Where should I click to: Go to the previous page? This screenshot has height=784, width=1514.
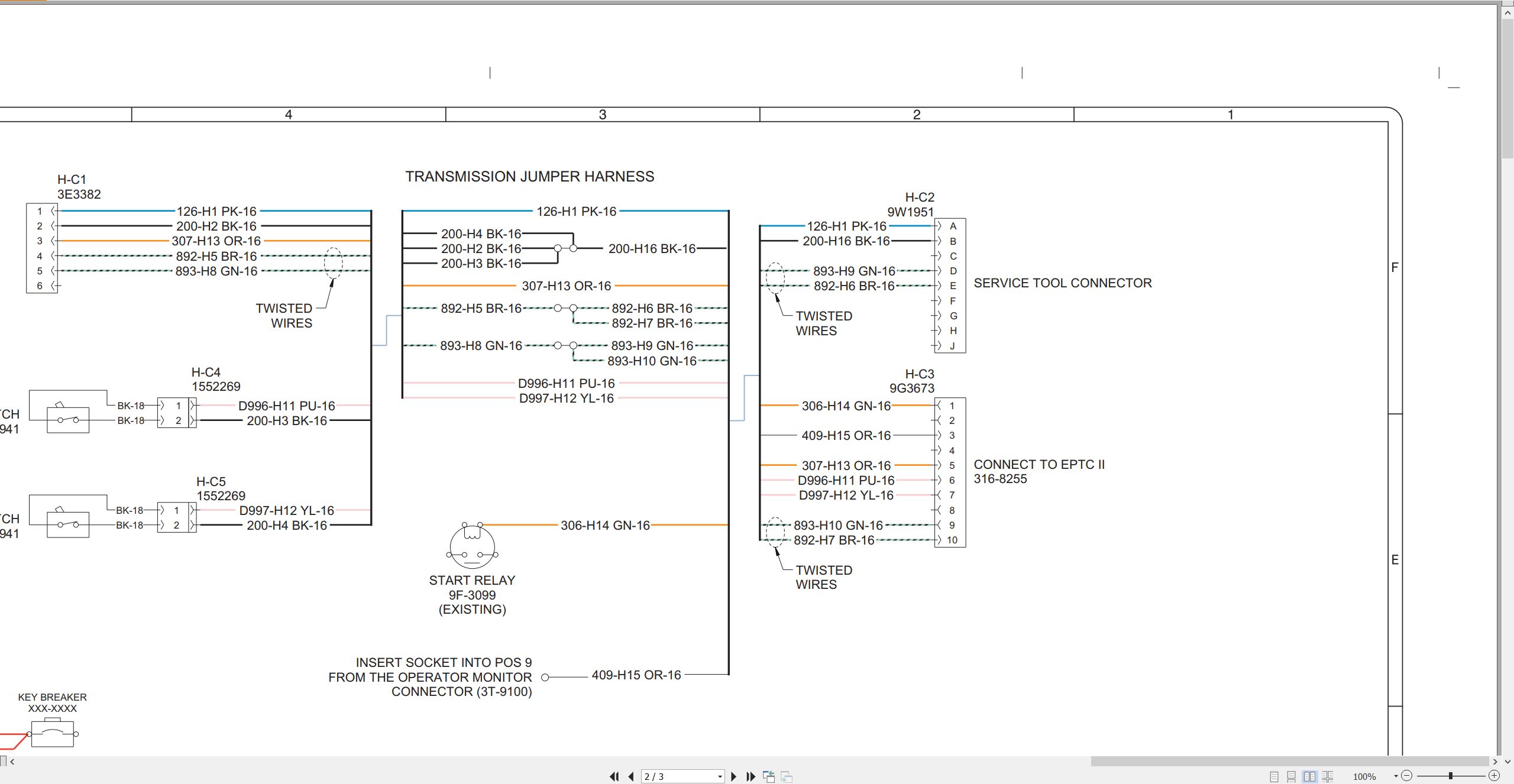point(631,776)
